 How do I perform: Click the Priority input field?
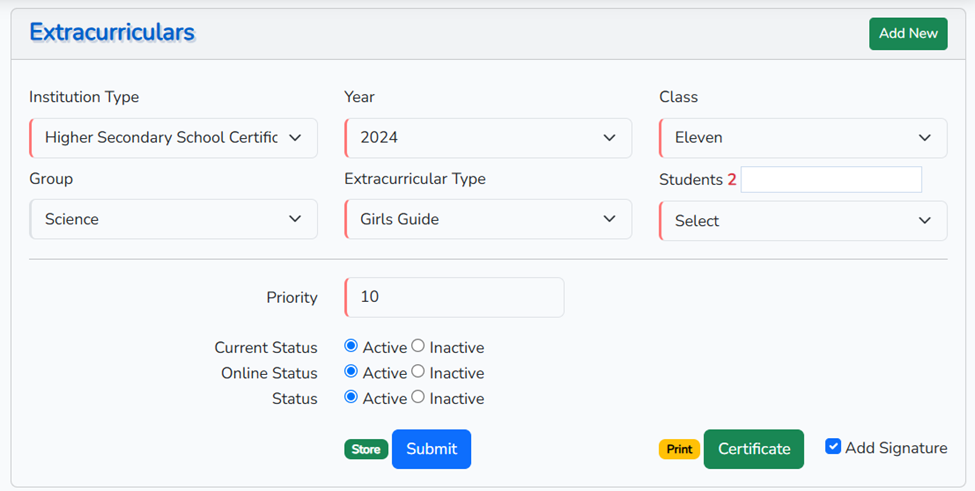455,297
